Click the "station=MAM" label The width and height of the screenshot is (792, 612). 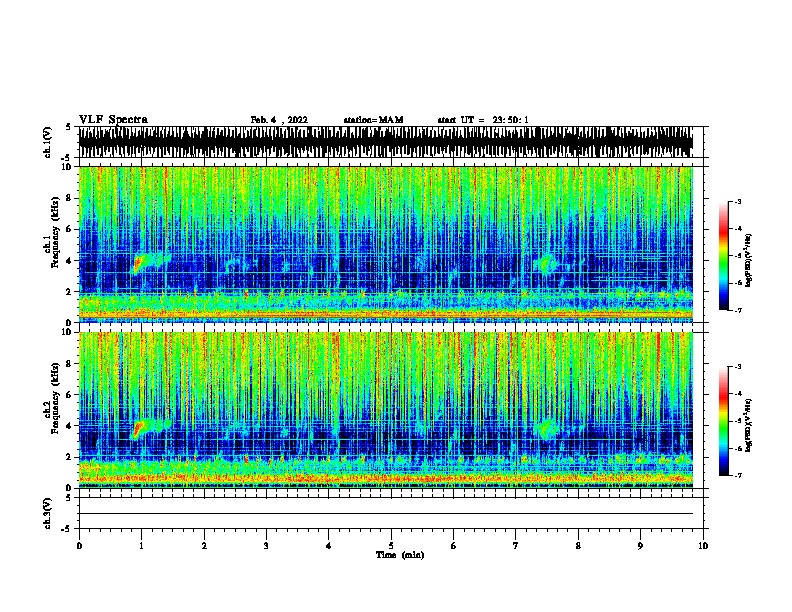point(373,120)
